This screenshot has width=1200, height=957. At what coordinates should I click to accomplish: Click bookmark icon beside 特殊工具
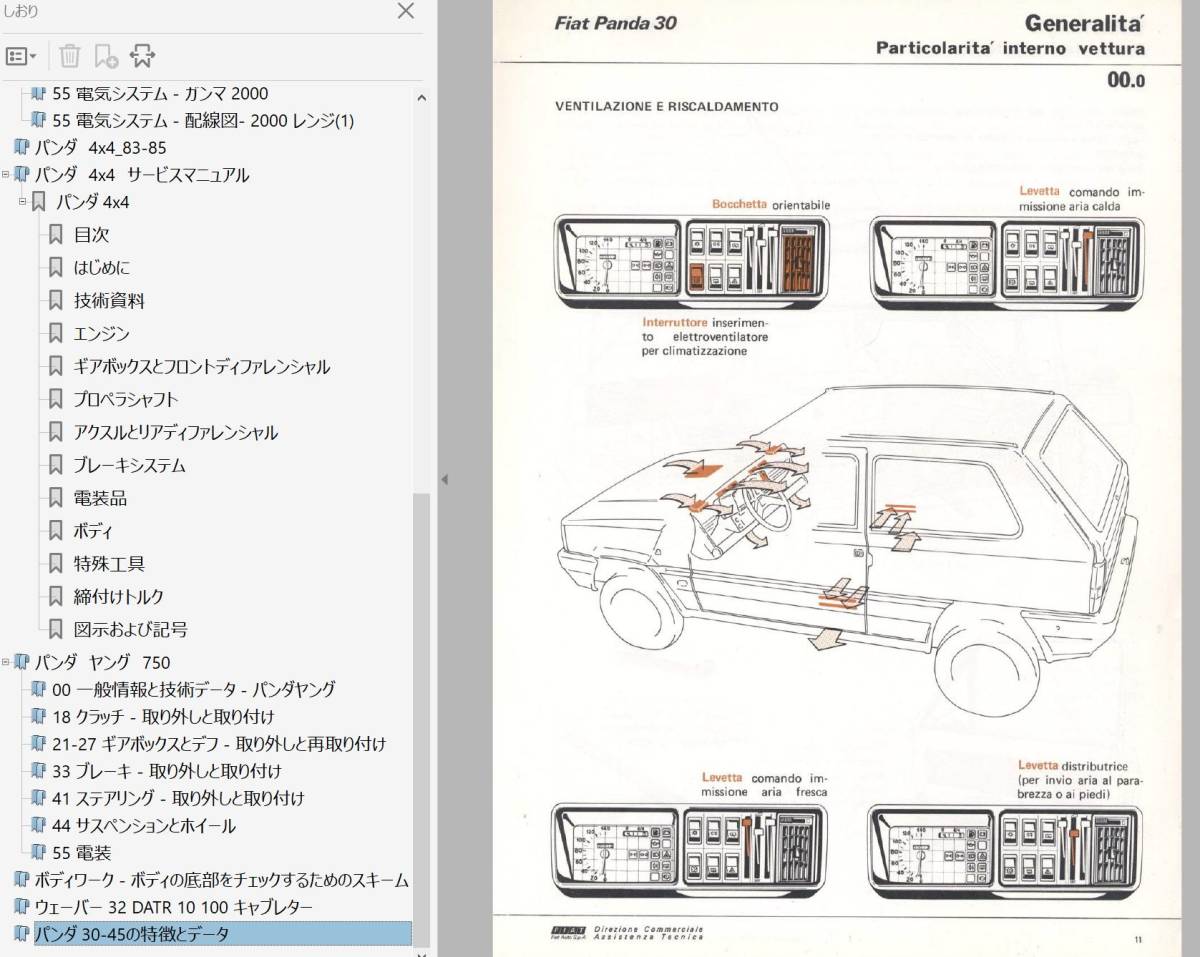pos(56,565)
